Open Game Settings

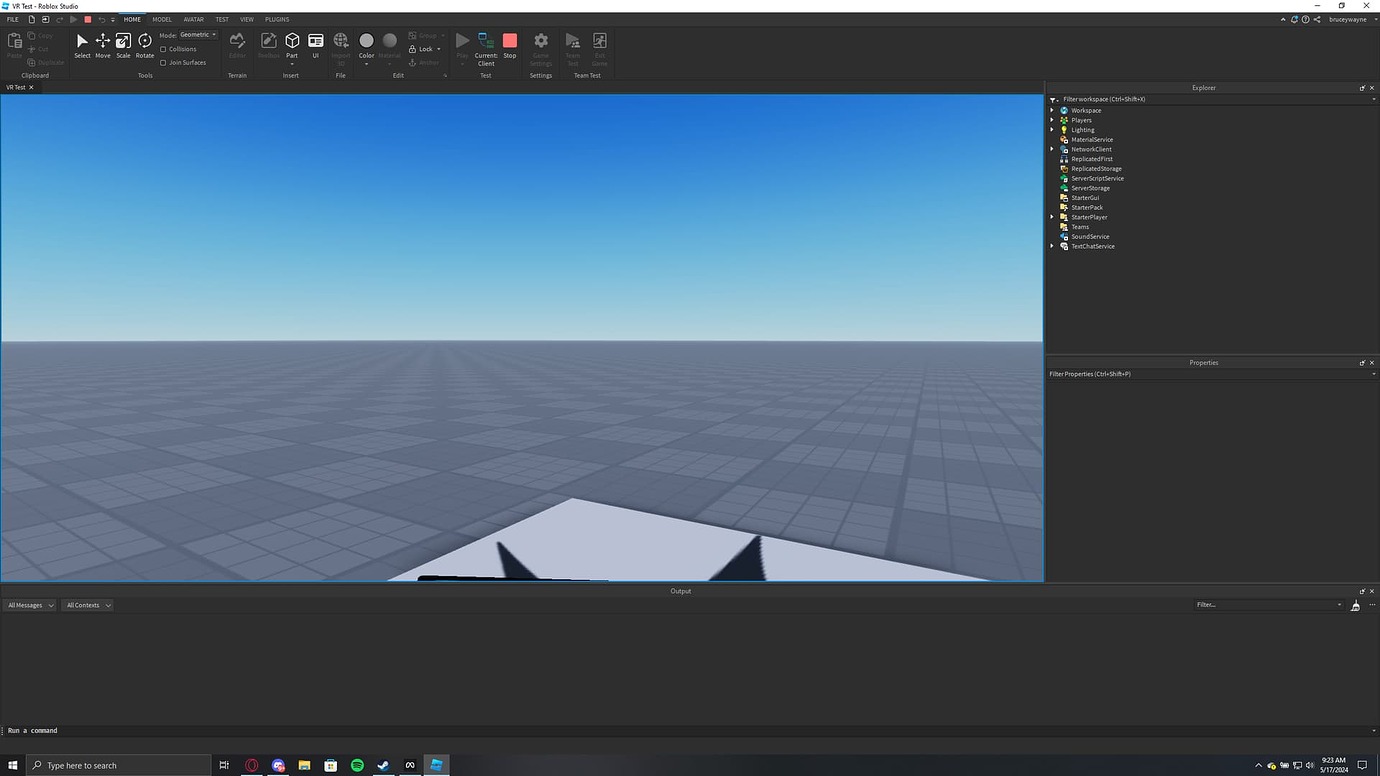[x=540, y=44]
